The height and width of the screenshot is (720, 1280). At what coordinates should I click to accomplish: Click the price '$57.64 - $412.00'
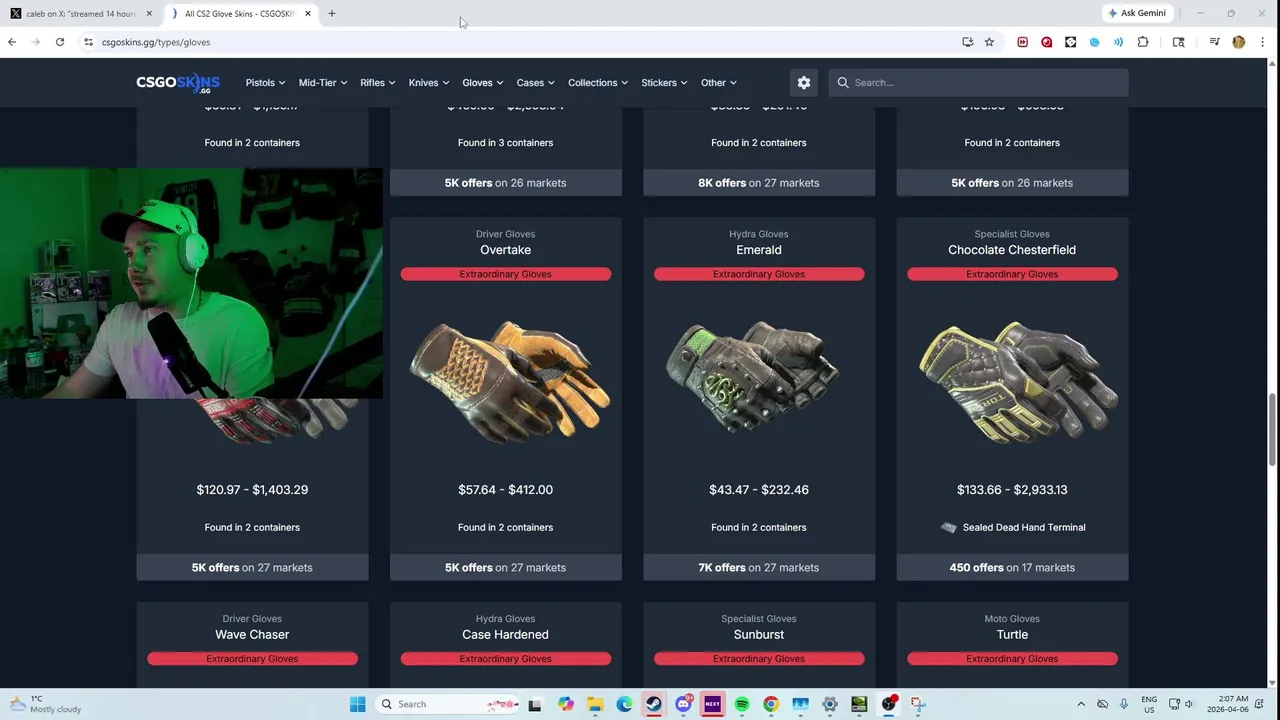coord(505,490)
